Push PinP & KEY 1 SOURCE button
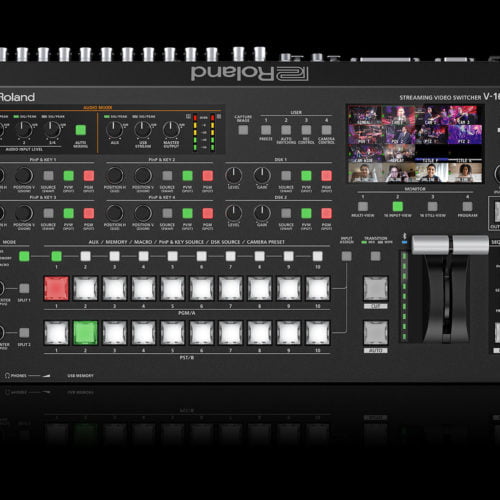This screenshot has height=500, width=500. pyautogui.click(x=49, y=176)
